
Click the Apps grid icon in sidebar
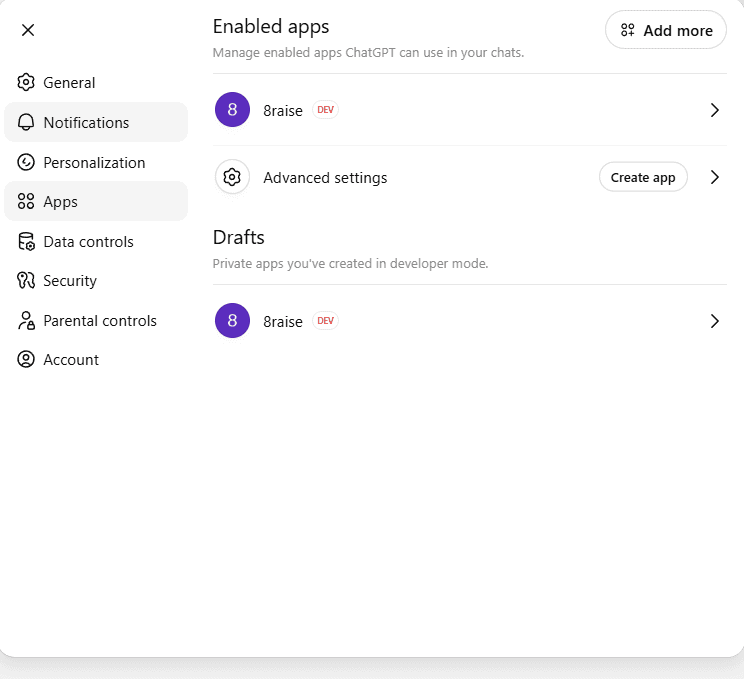pos(26,201)
